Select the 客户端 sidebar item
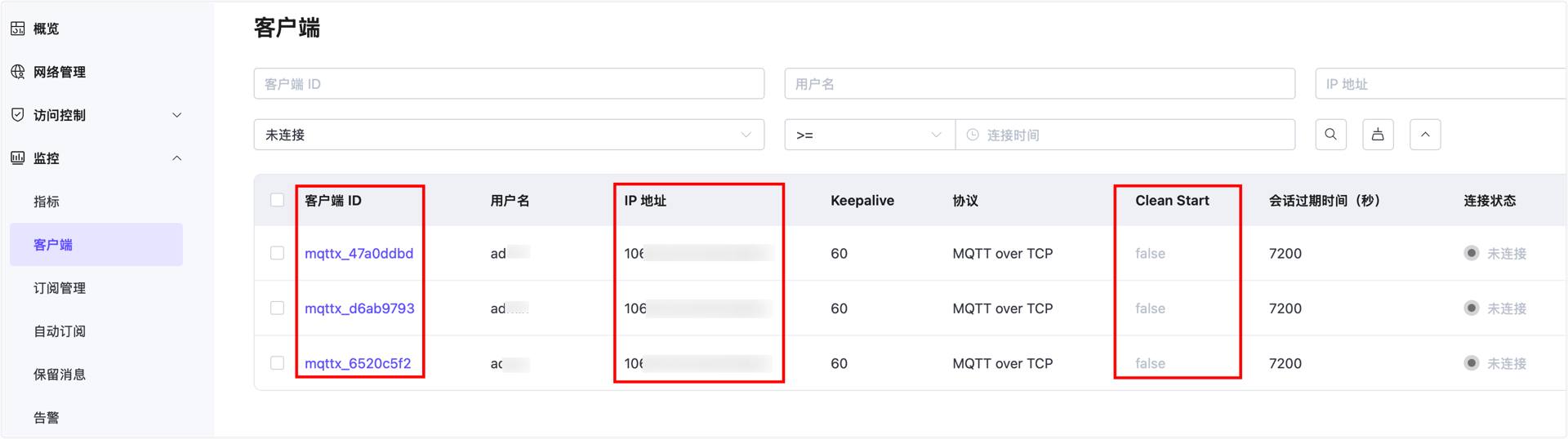Viewport: 1568px width, 439px height. click(x=96, y=245)
